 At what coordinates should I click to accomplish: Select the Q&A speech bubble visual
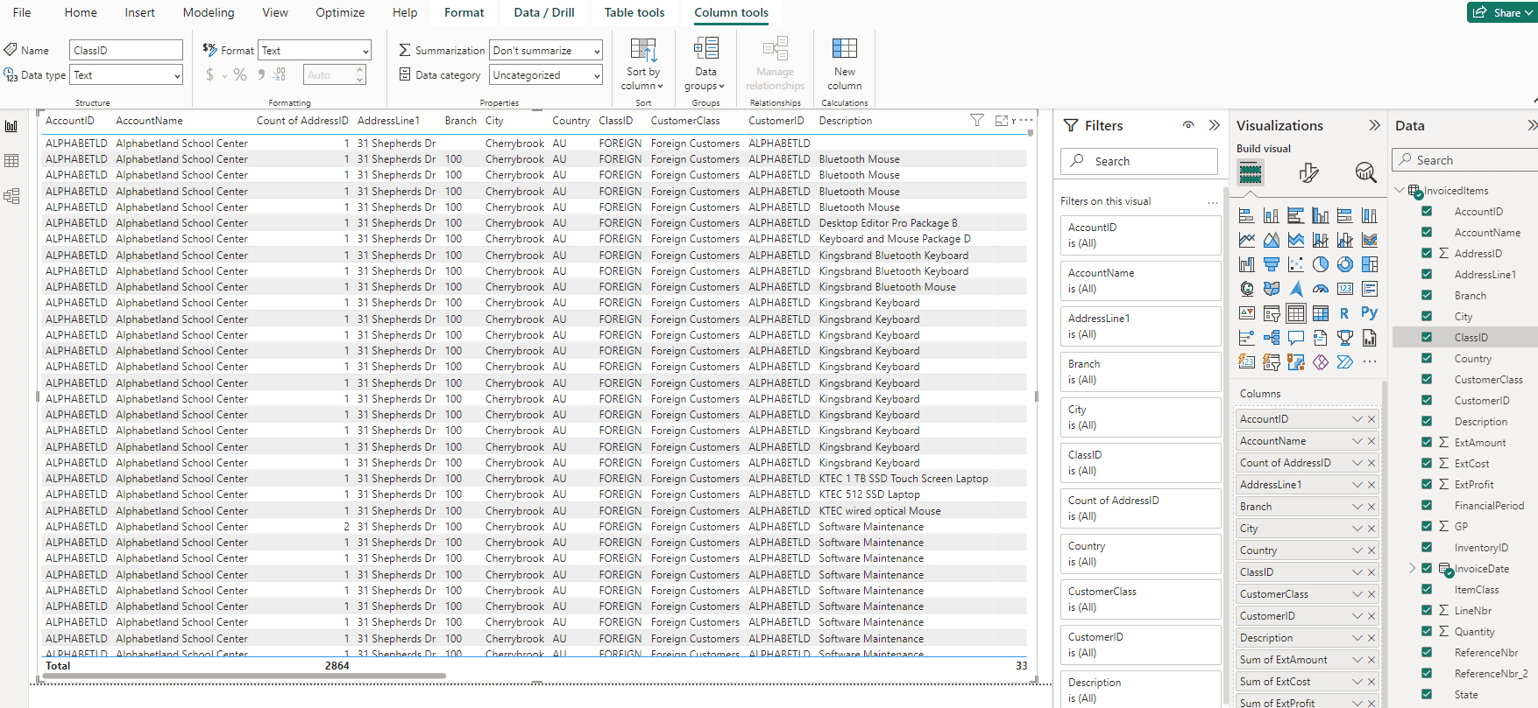coord(1296,338)
